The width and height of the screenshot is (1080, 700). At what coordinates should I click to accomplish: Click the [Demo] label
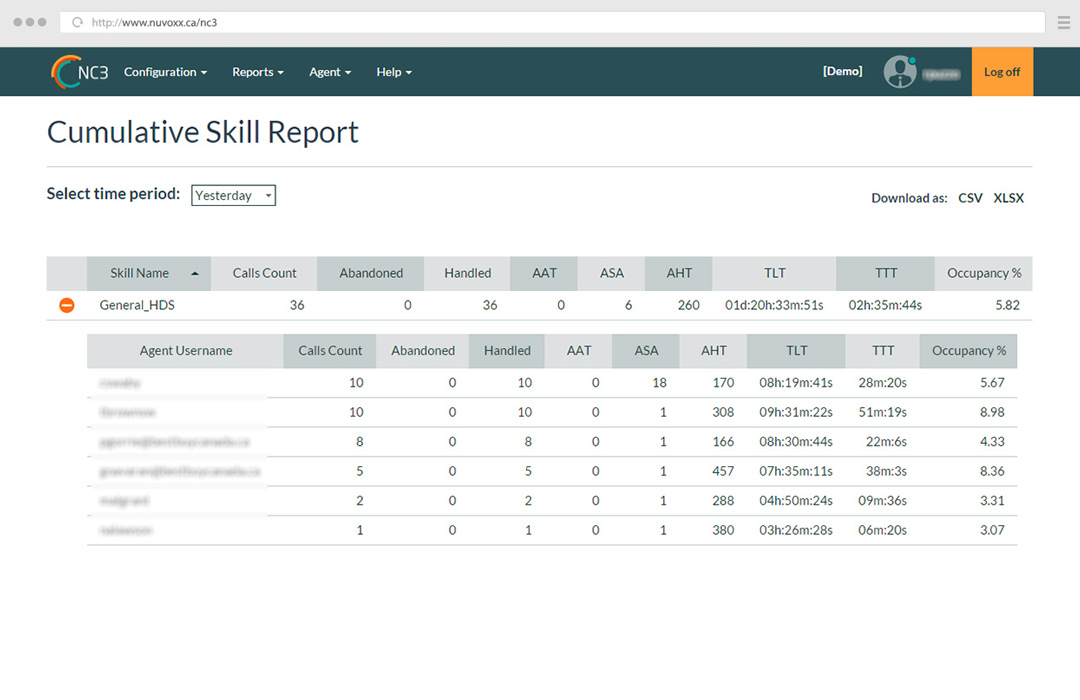[842, 71]
